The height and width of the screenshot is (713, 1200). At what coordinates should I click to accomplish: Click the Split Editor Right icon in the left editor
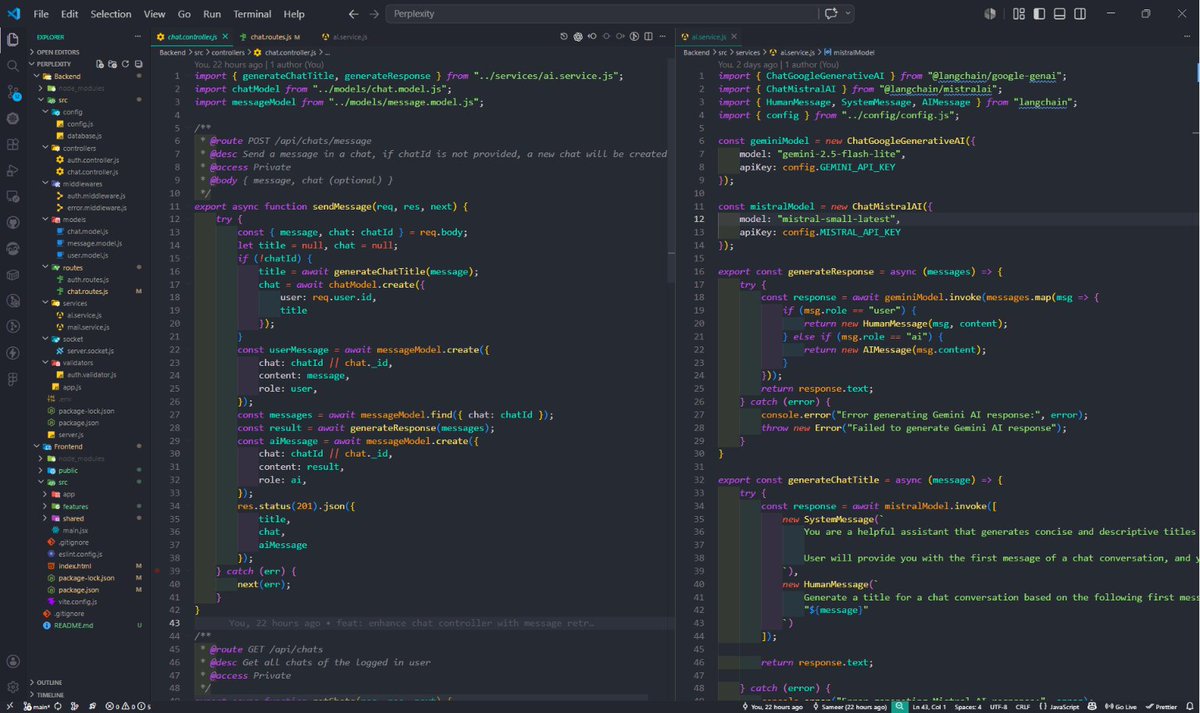tap(650, 37)
